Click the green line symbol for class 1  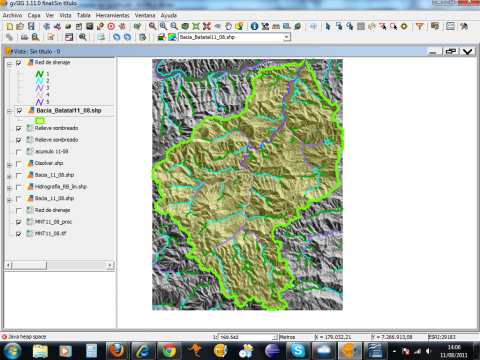point(40,74)
